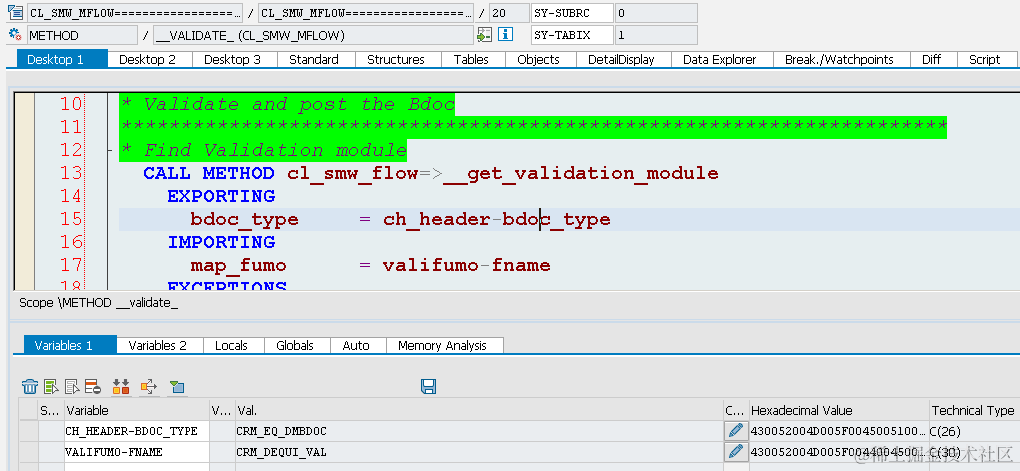
Task: Click the gear icon beside METHOD field
Action: (15, 34)
